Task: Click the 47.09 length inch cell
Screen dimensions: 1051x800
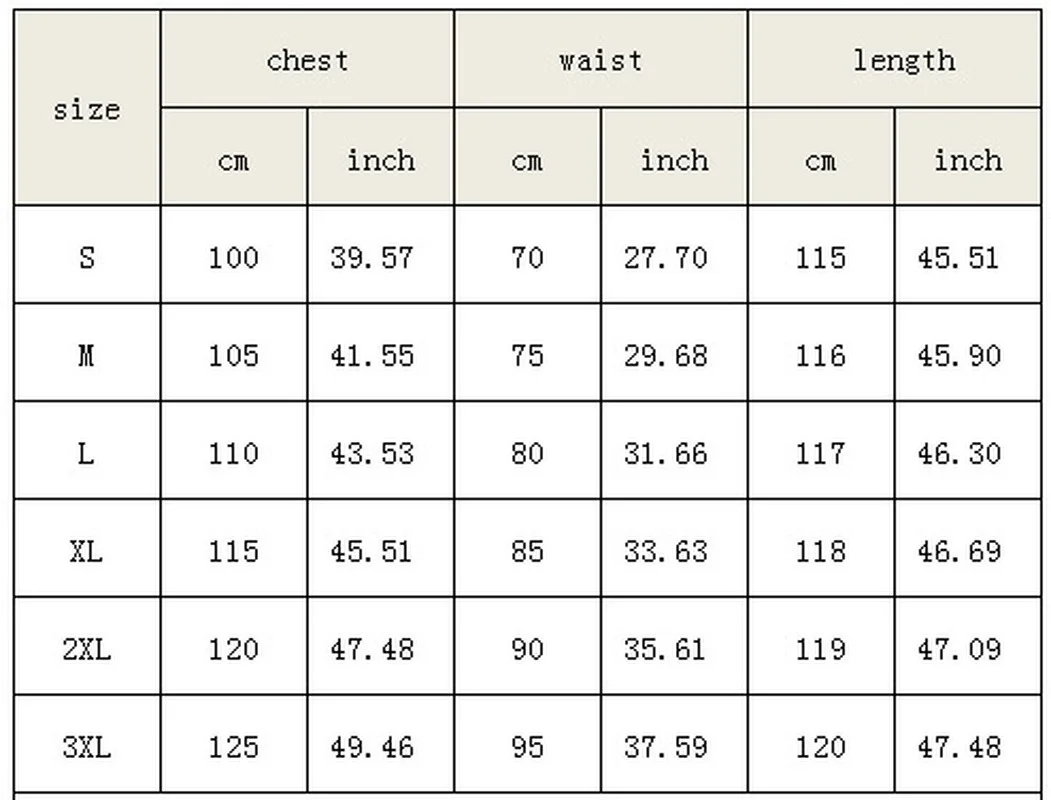Action: click(959, 649)
